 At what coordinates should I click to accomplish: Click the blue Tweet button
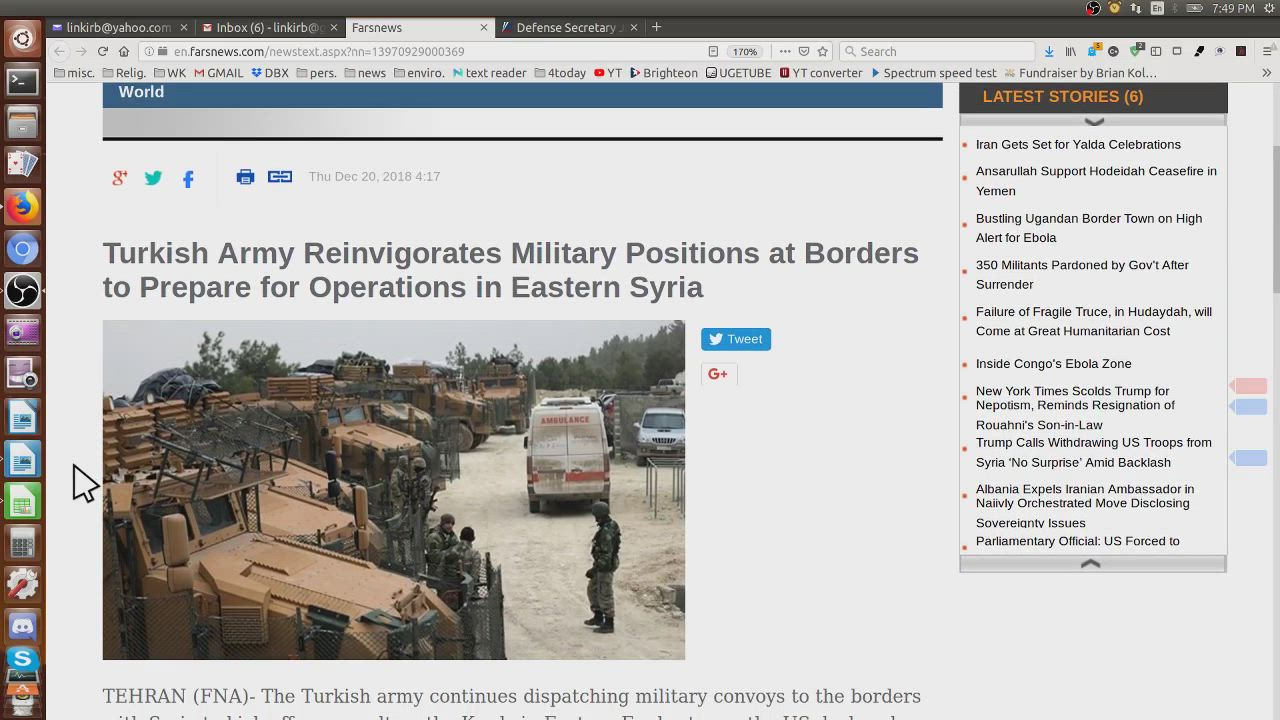point(735,339)
